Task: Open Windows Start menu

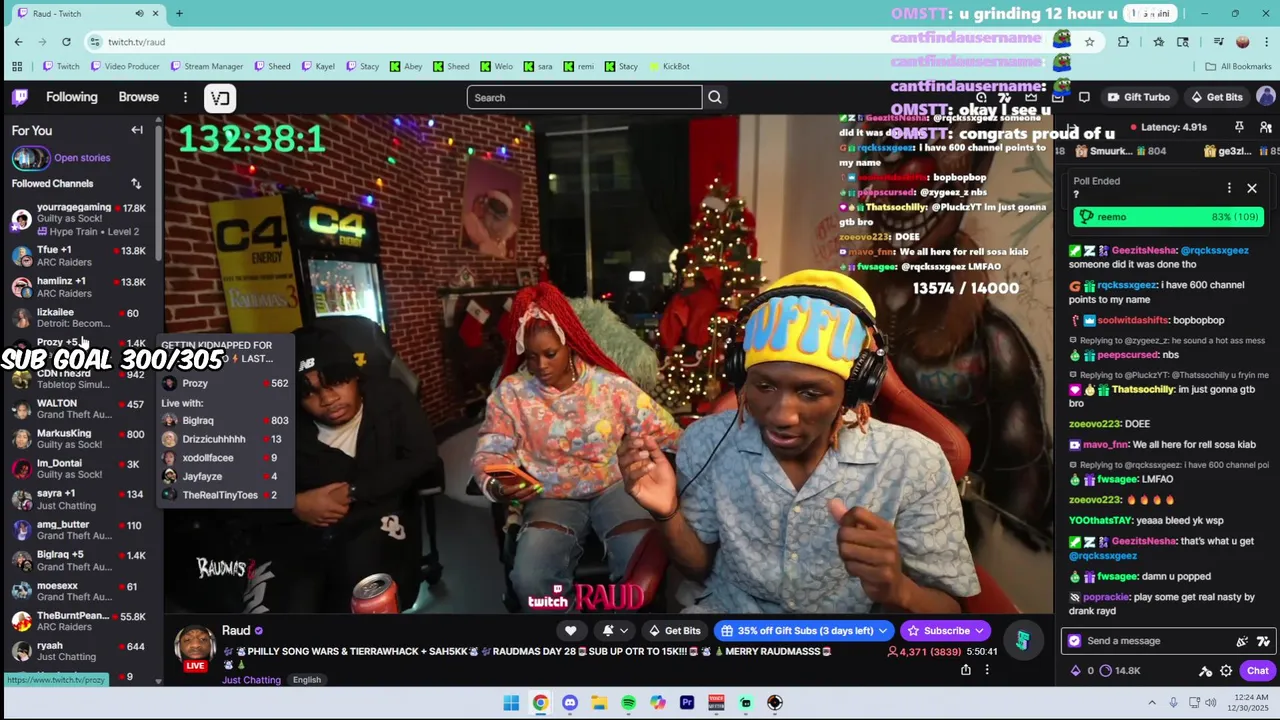Action: (511, 703)
